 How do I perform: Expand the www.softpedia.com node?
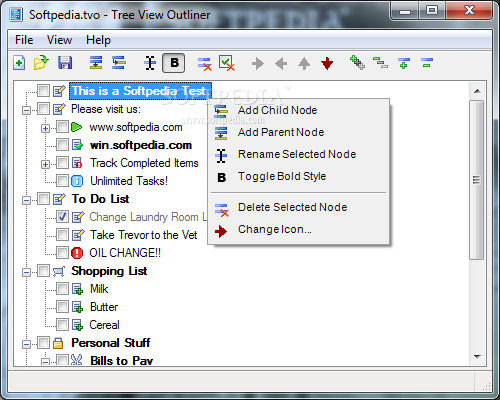pyautogui.click(x=45, y=128)
